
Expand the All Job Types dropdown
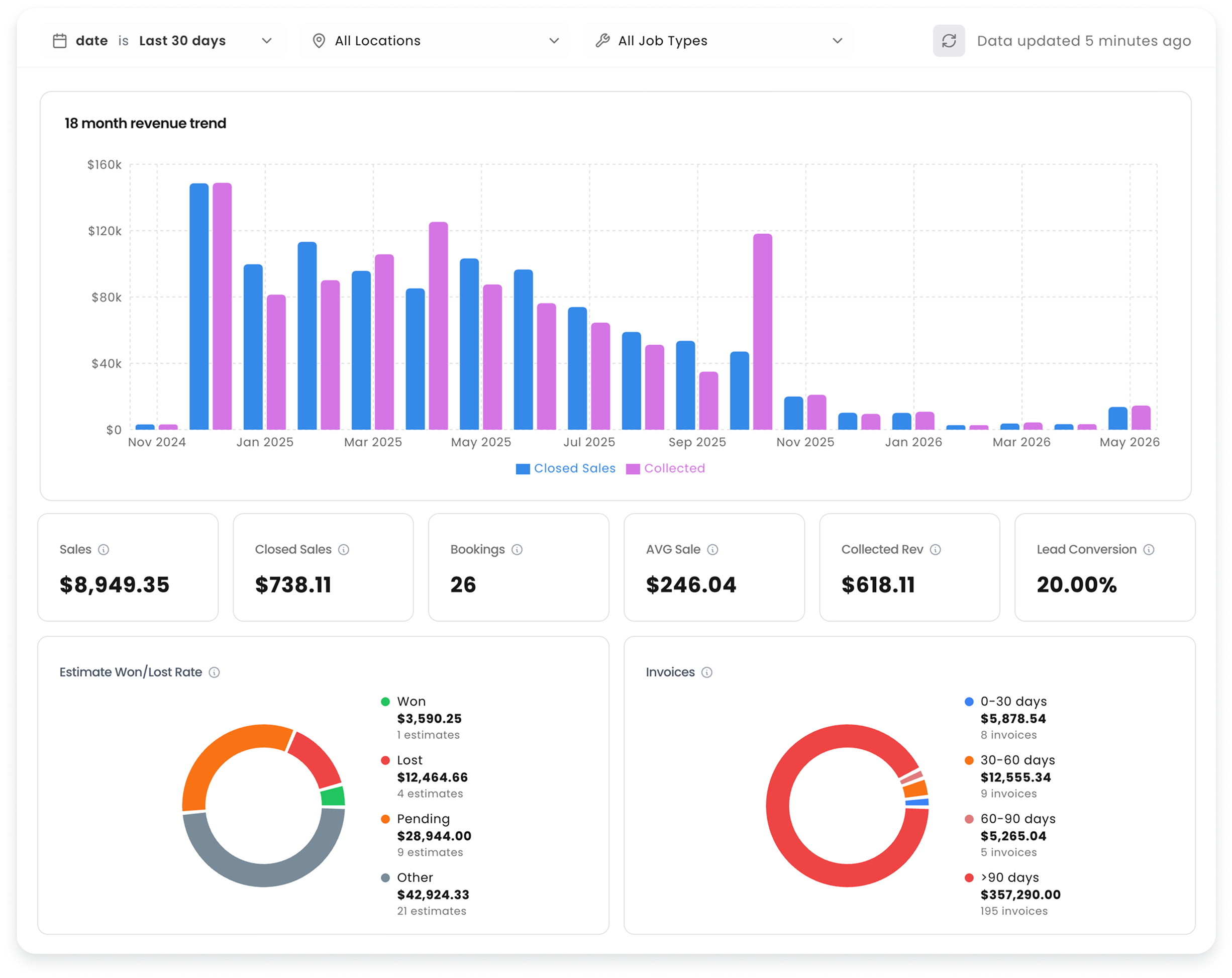(717, 41)
